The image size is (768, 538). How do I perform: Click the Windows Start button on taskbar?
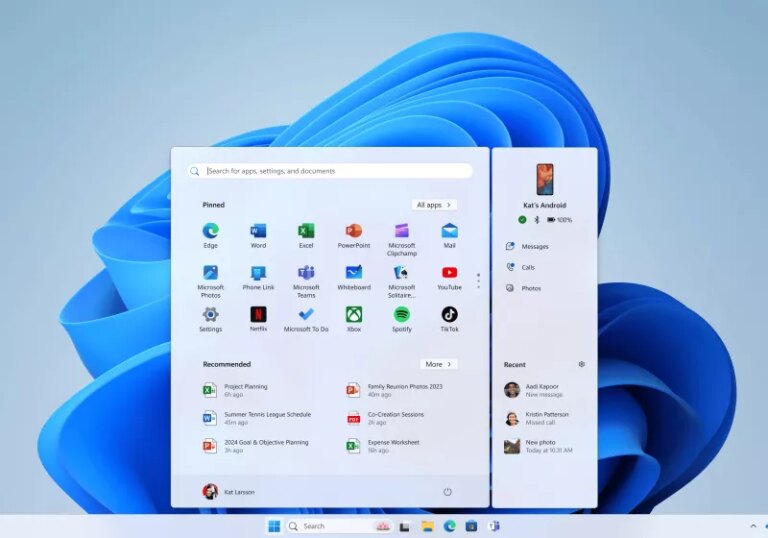pyautogui.click(x=273, y=526)
